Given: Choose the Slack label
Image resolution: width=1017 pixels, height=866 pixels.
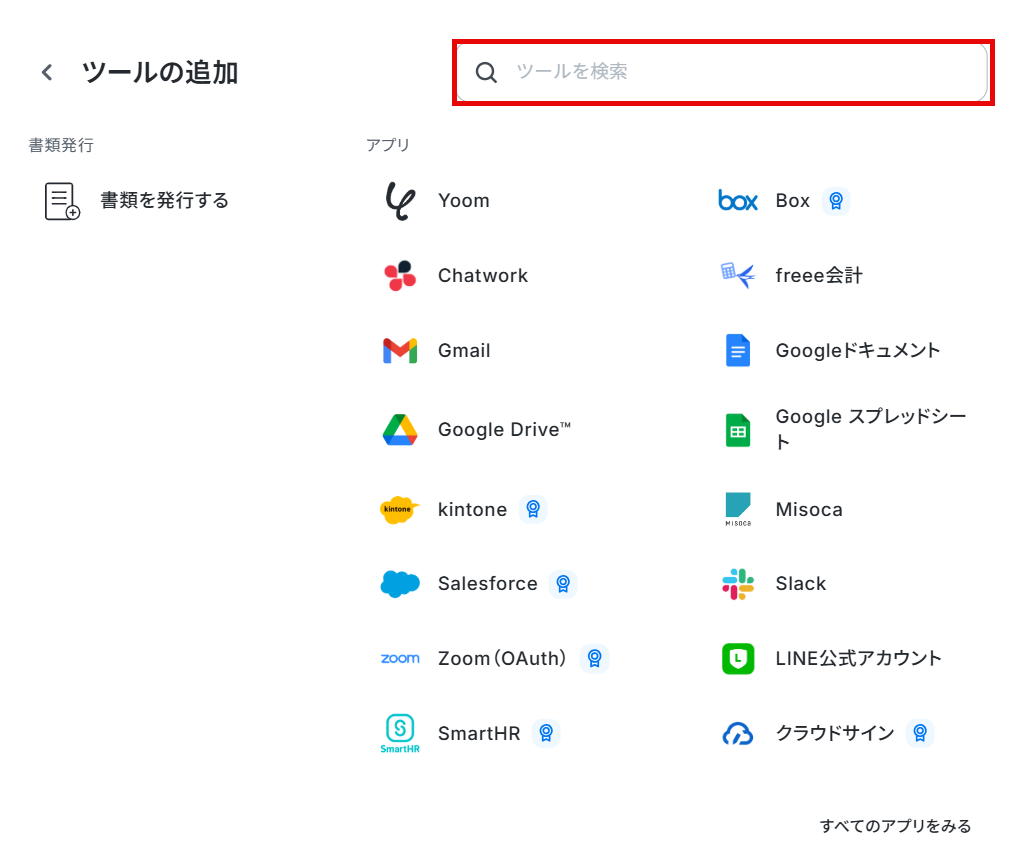Looking at the screenshot, I should click(x=800, y=584).
